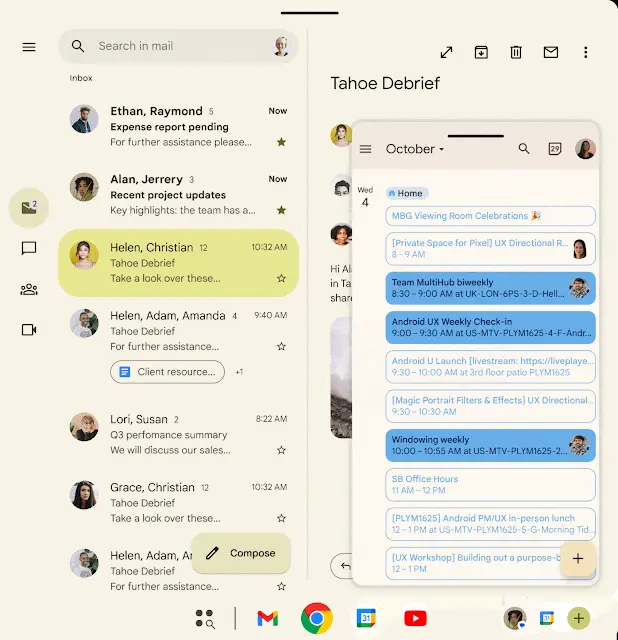
Task: Show the +1 additional attachments
Action: 239,372
